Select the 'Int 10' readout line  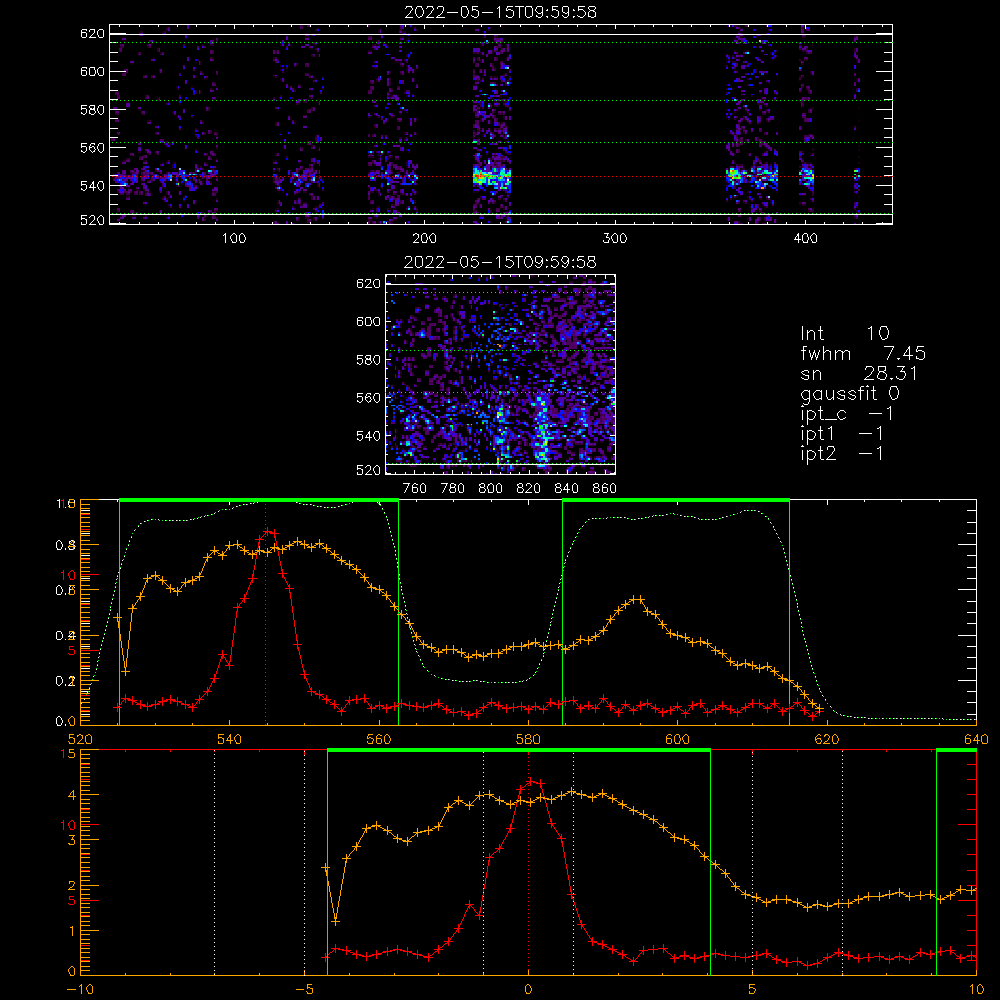845,333
